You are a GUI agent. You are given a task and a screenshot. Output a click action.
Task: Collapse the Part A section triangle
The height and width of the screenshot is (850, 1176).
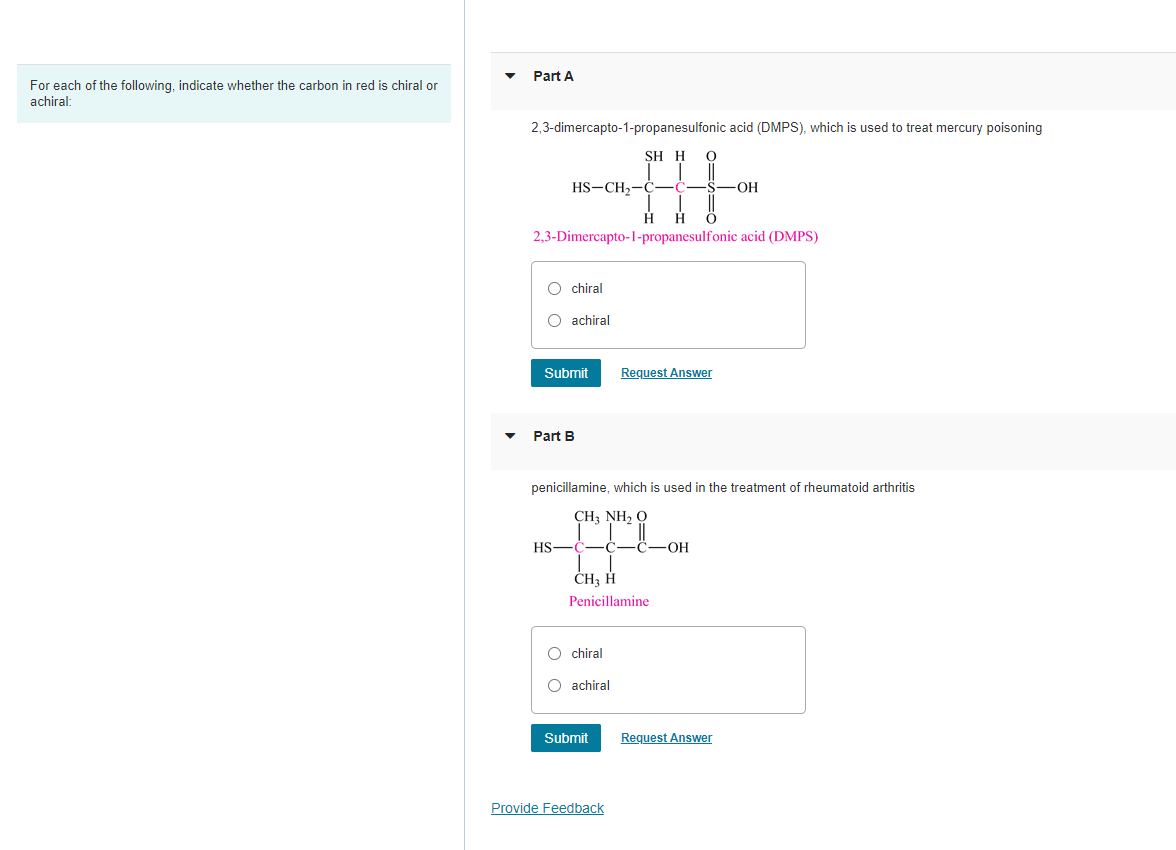click(510, 75)
